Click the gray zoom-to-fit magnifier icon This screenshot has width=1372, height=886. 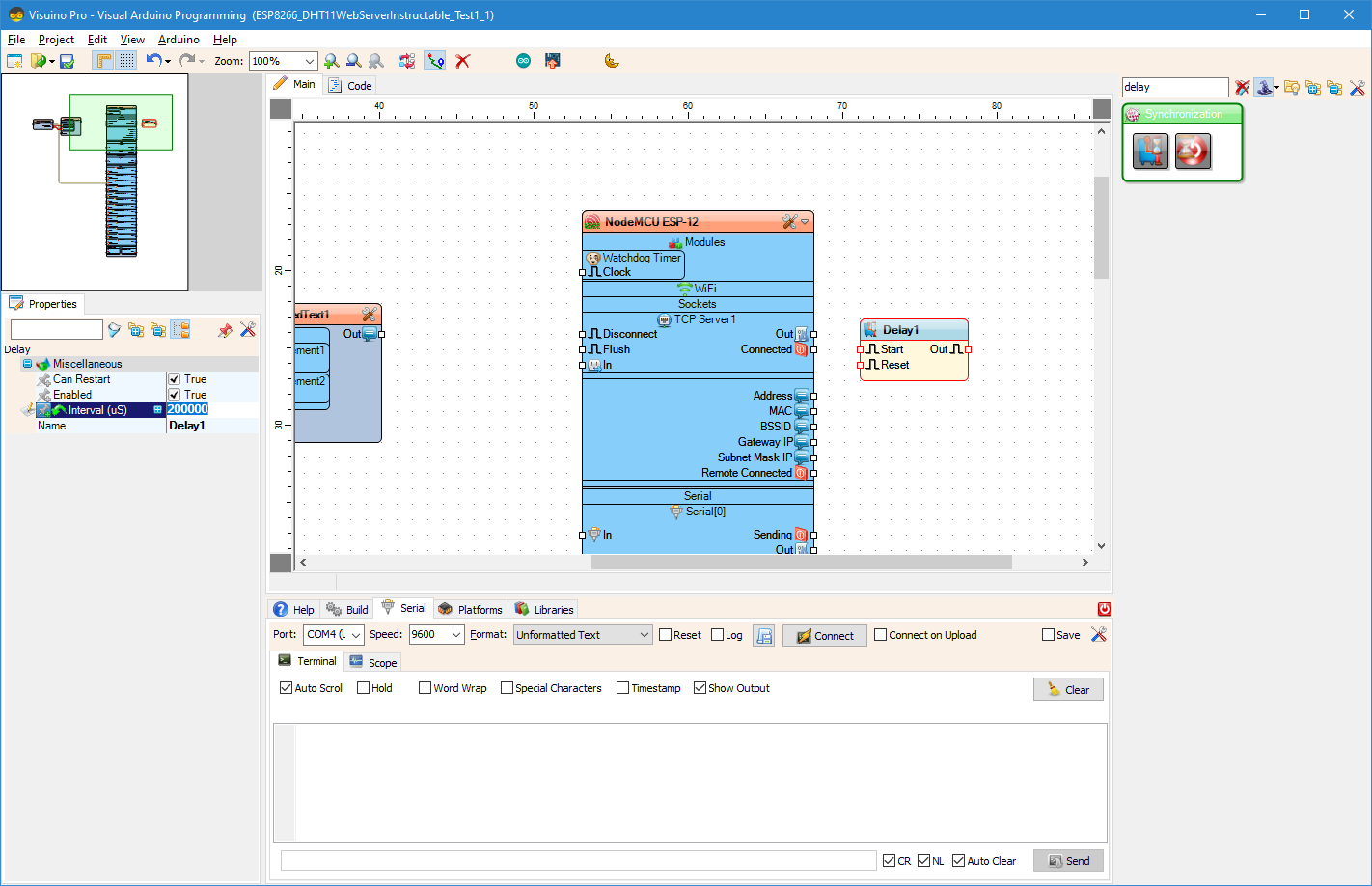(x=376, y=61)
